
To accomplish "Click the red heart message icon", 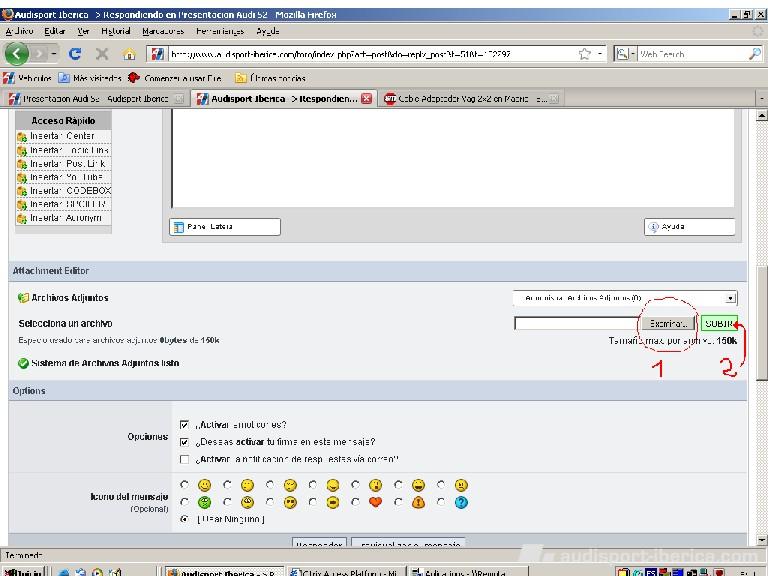I will click(376, 502).
